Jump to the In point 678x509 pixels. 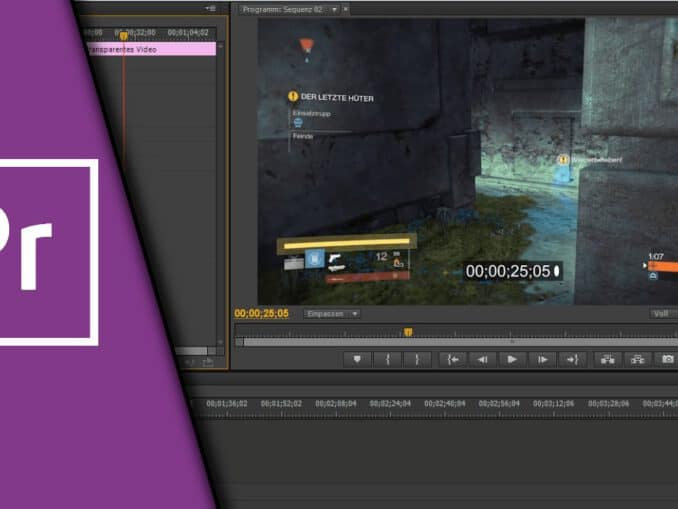[453, 359]
